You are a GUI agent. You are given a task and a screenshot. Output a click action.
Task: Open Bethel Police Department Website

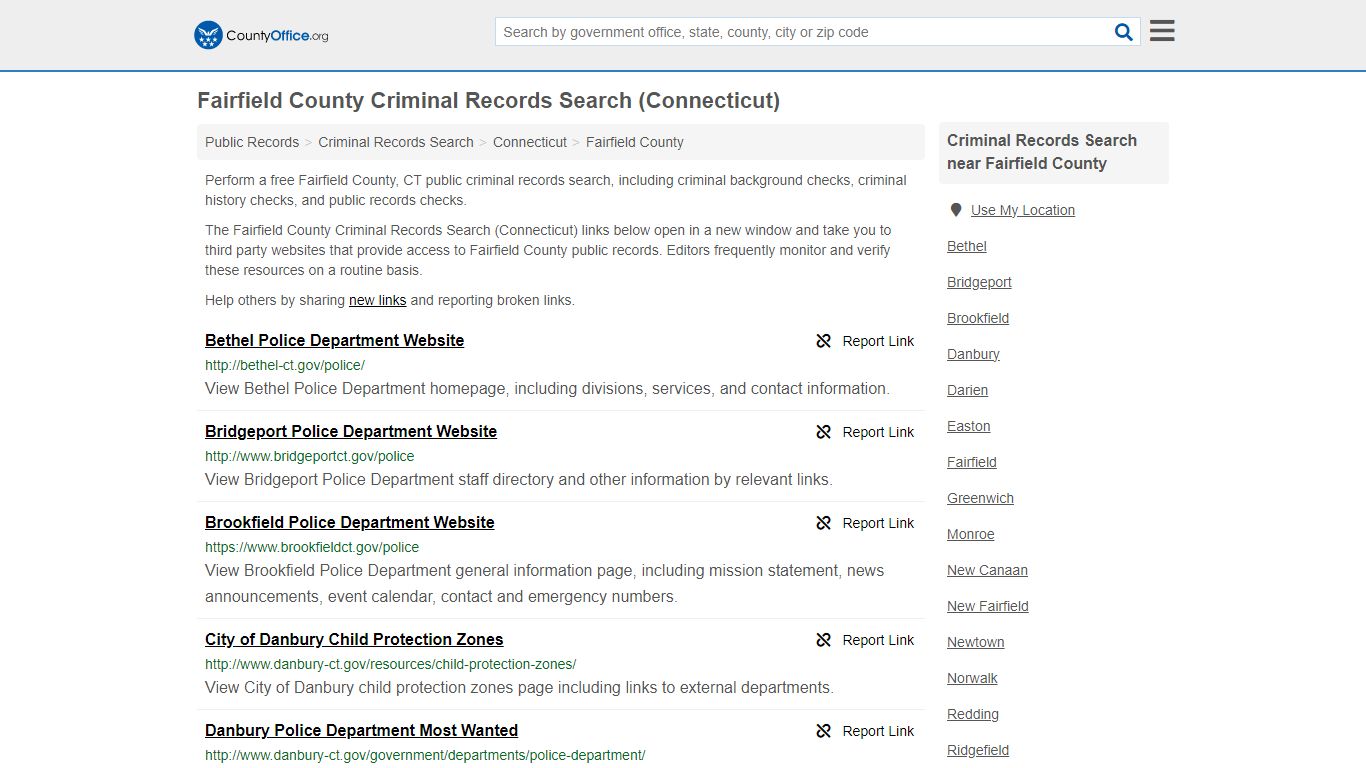tap(334, 340)
